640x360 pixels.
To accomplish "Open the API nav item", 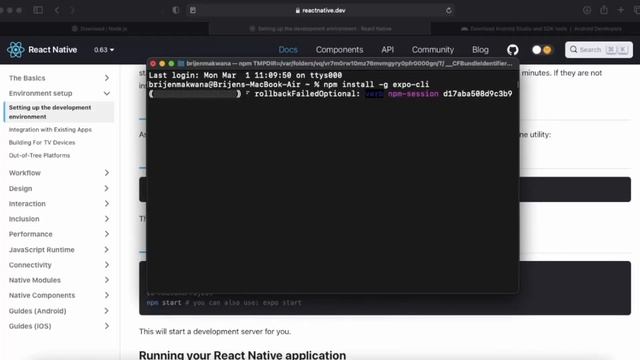I will click(387, 50).
